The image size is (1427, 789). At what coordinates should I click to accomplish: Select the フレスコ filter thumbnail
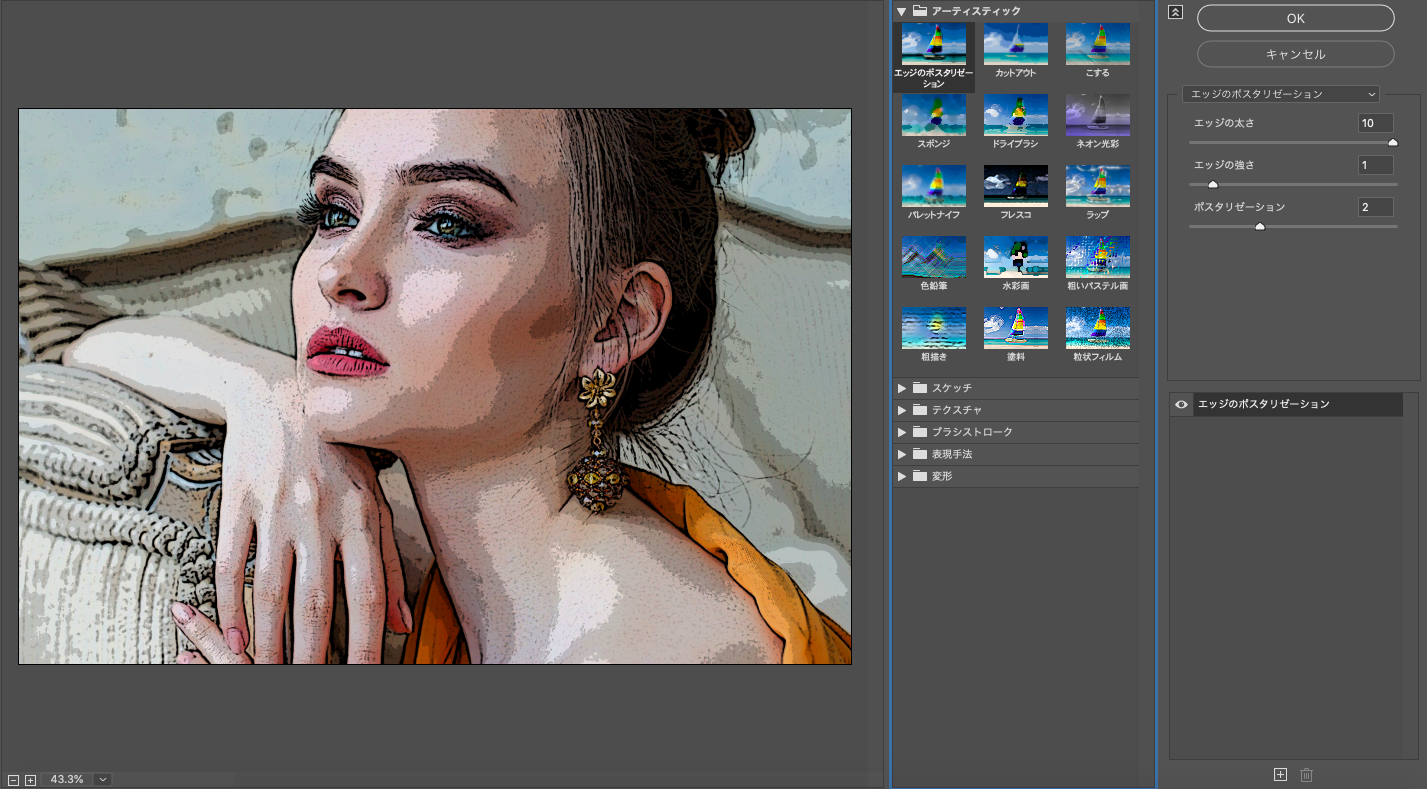click(1015, 186)
